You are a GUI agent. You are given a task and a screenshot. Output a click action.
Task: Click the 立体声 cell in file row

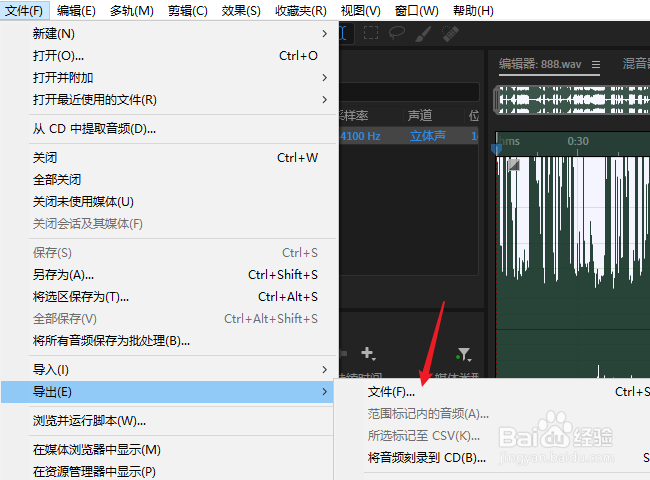428,136
